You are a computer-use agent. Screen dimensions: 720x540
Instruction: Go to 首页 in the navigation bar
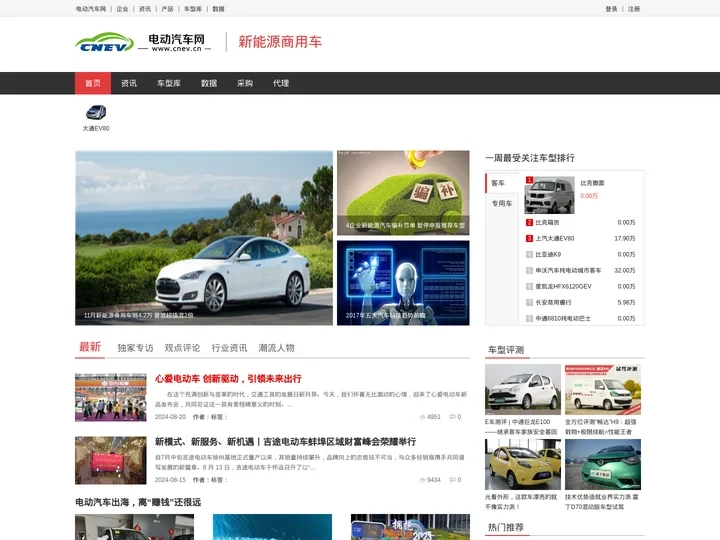click(x=93, y=83)
